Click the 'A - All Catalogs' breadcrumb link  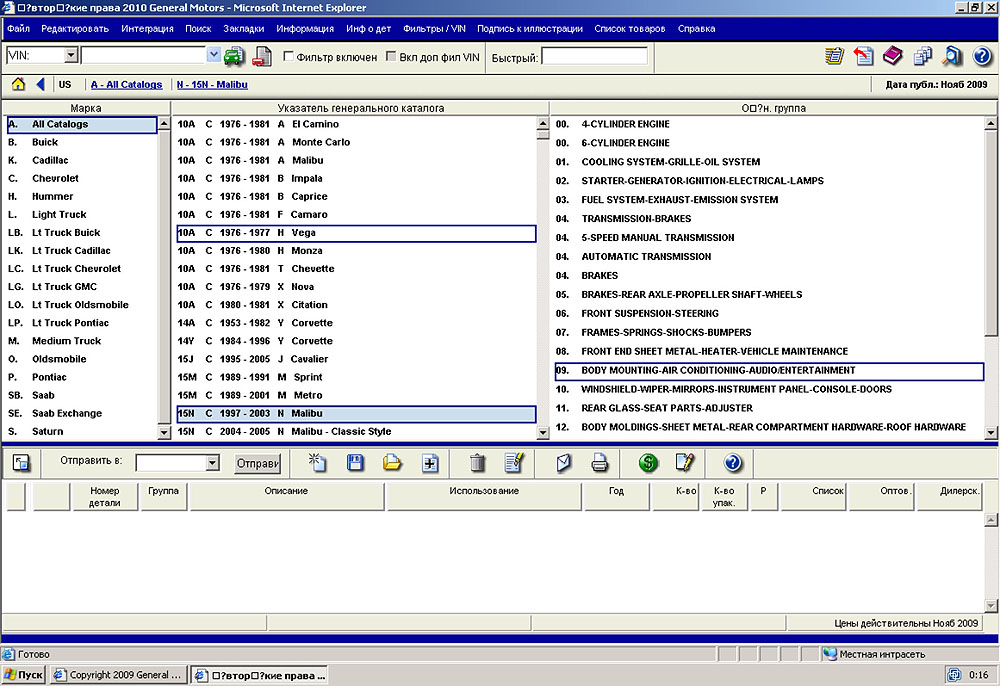[x=126, y=85]
